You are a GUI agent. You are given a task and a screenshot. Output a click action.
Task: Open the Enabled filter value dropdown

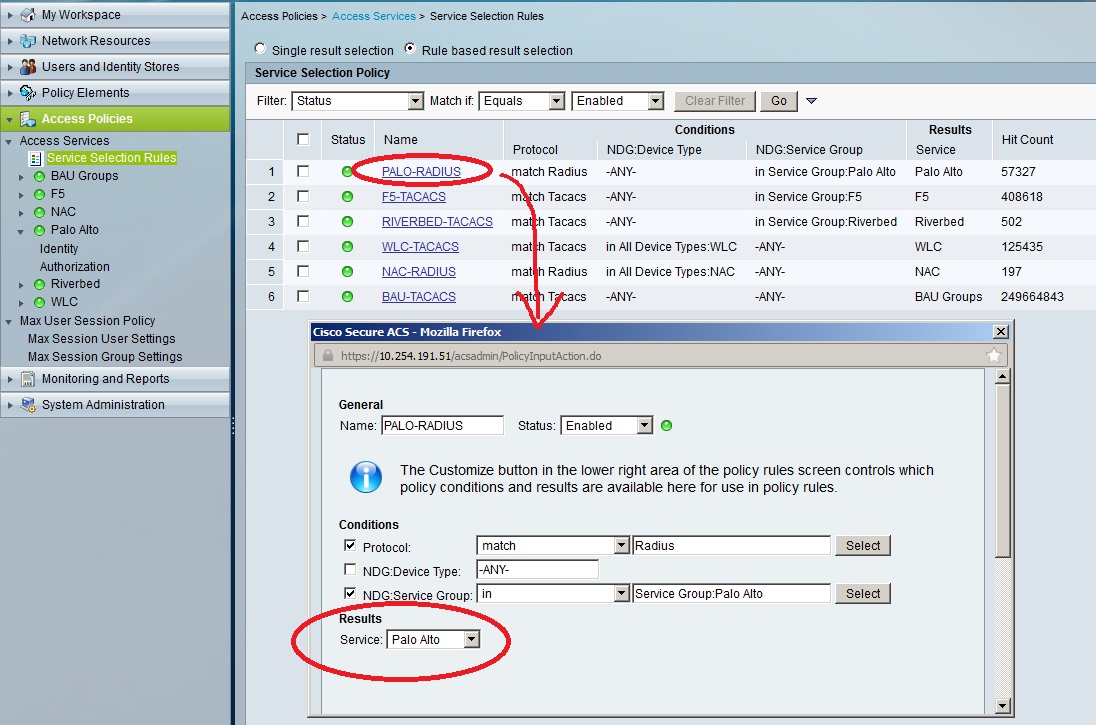617,101
